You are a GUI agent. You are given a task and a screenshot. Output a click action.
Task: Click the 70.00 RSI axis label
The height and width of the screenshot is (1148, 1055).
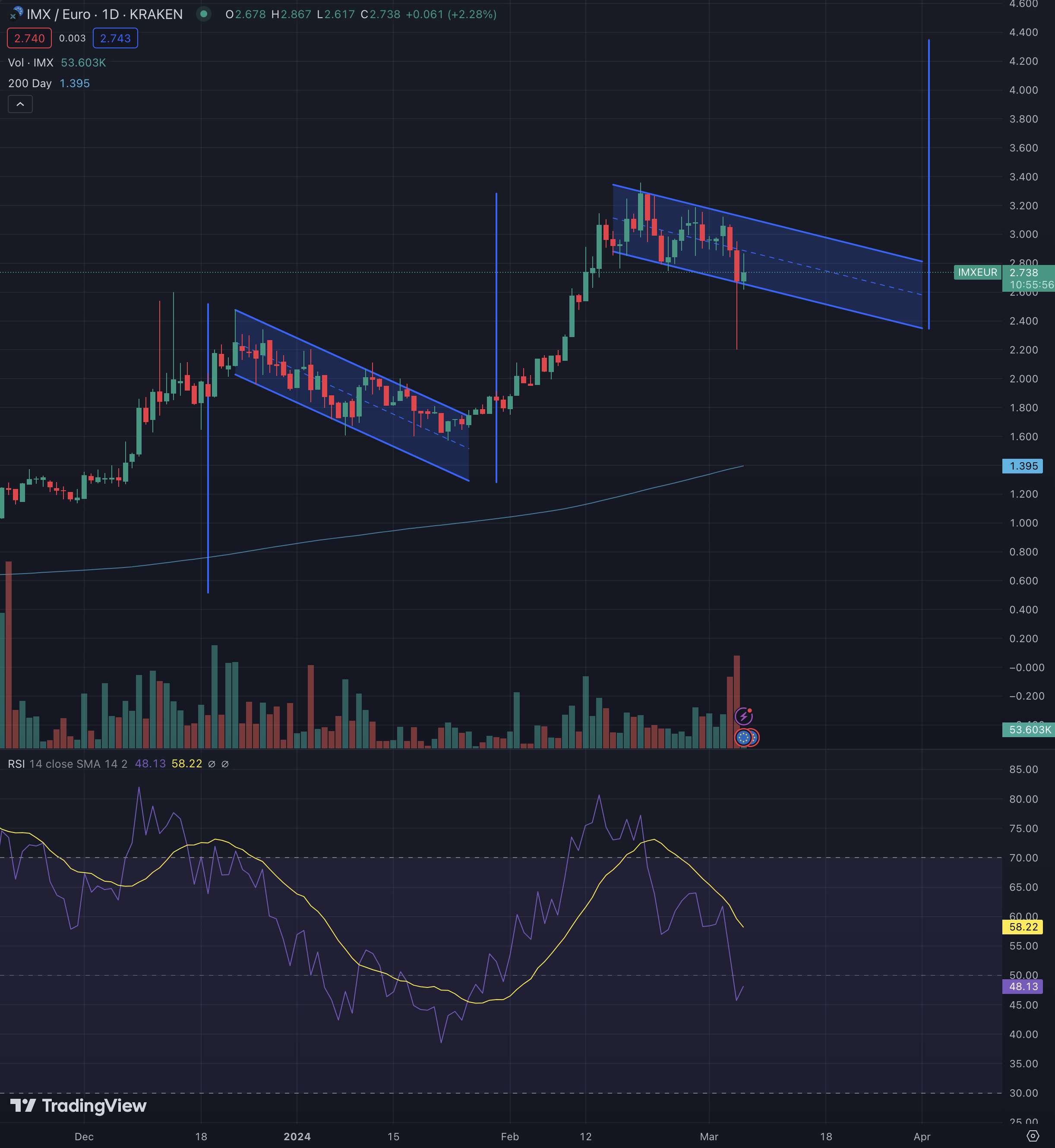click(1023, 858)
